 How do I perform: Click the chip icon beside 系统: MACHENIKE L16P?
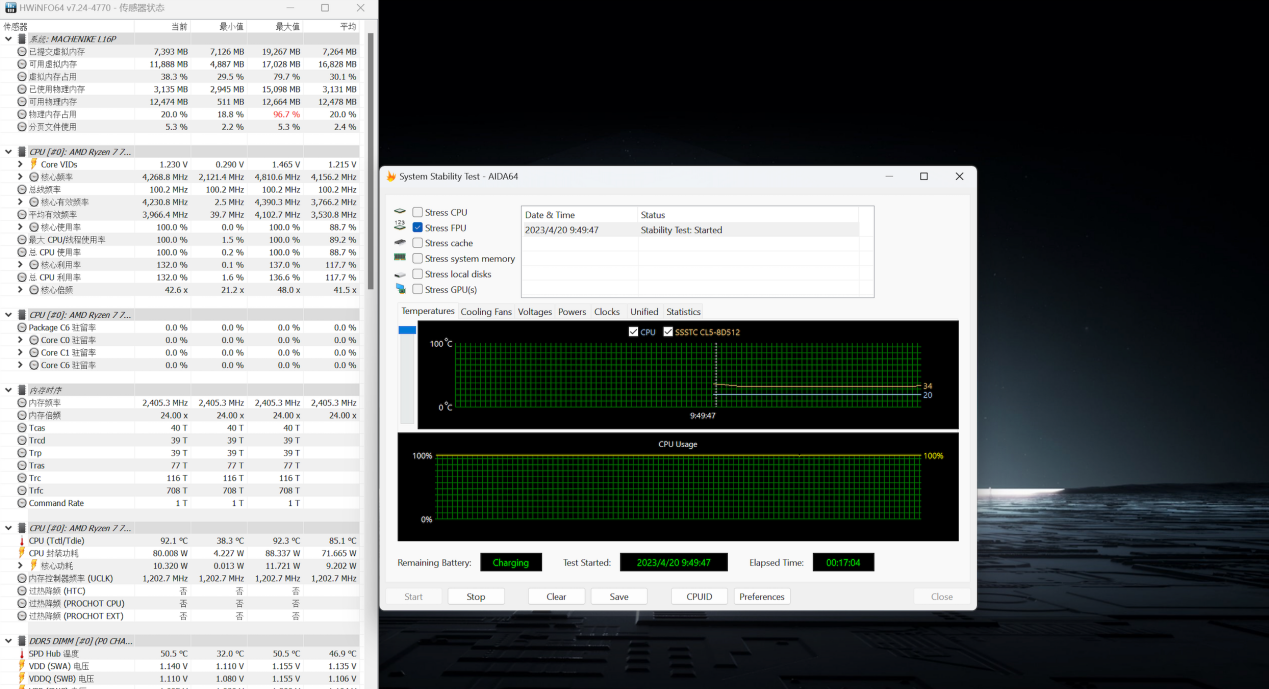[x=22, y=39]
